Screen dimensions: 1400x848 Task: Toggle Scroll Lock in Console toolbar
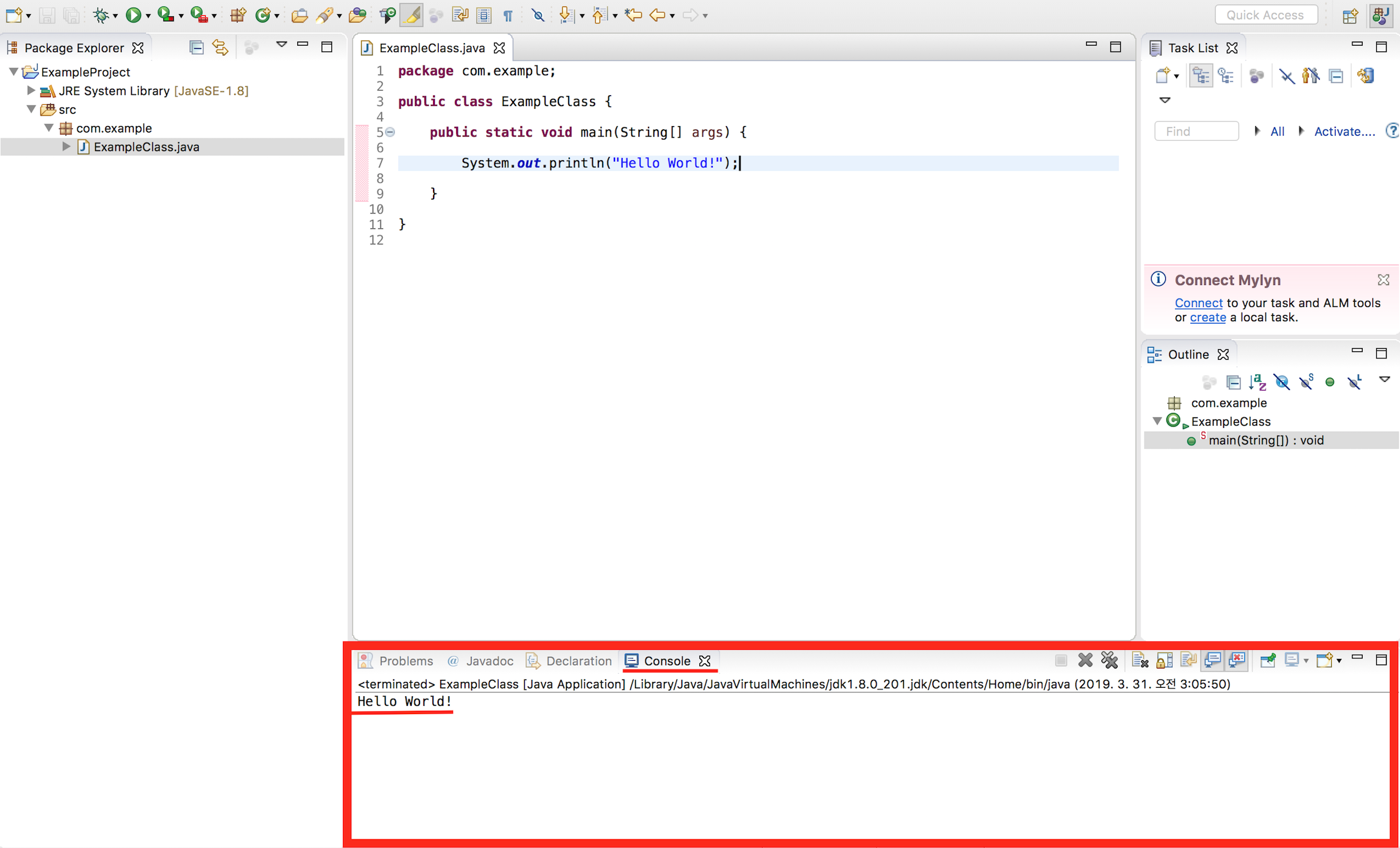pyautogui.click(x=1164, y=660)
